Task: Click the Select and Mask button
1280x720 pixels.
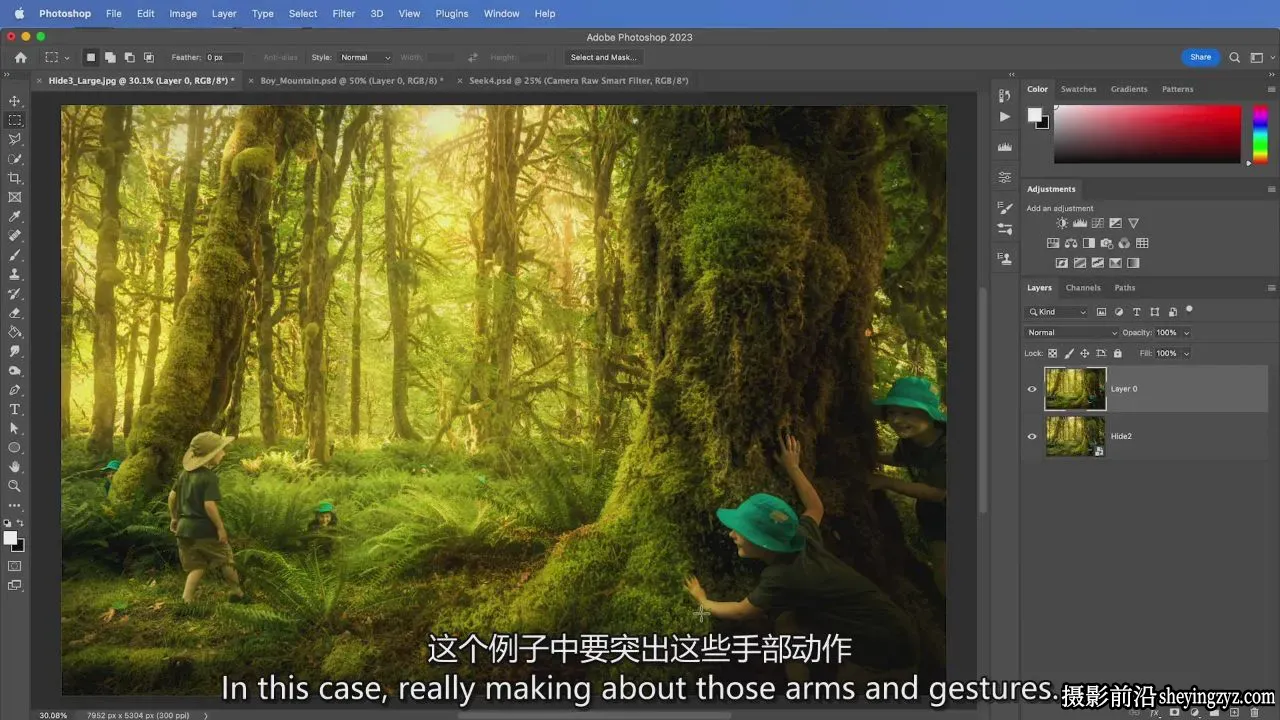Action: coord(603,57)
